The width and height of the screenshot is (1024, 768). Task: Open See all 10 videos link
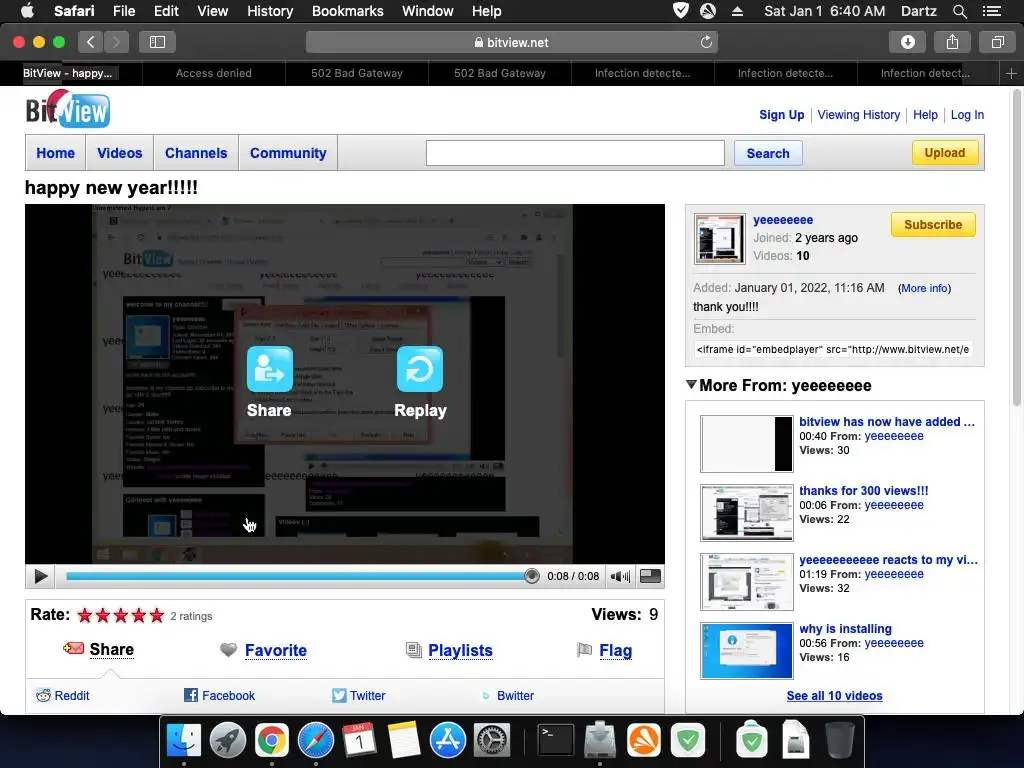click(835, 696)
